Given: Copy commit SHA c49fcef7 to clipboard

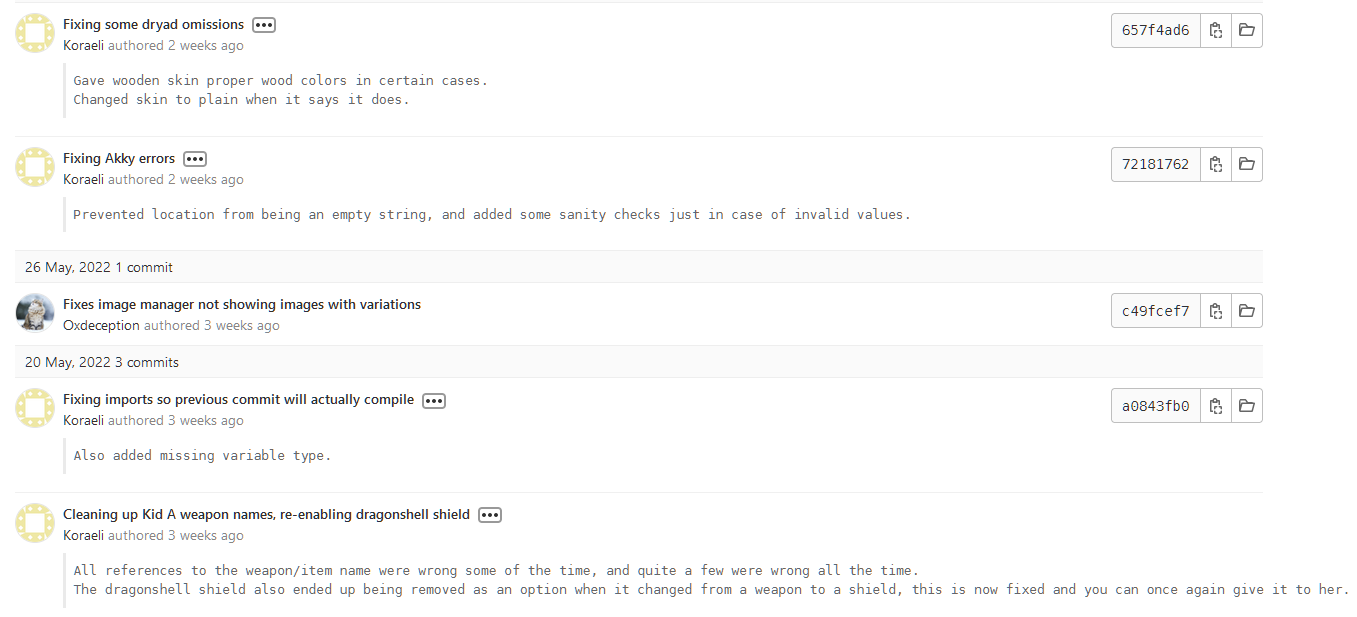Looking at the screenshot, I should coord(1215,310).
